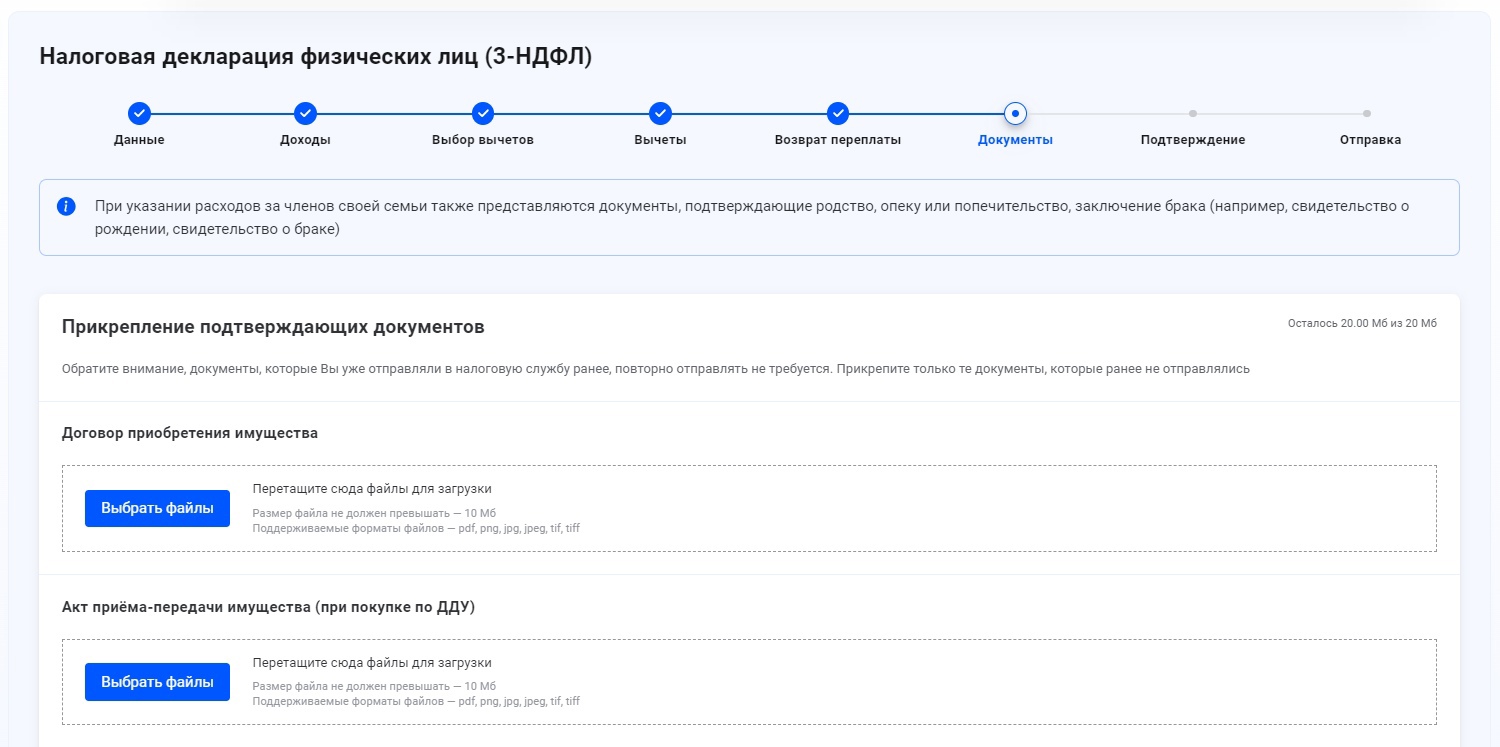Click the blue info icon in notice
Screen dimensions: 1500x747
click(66, 207)
